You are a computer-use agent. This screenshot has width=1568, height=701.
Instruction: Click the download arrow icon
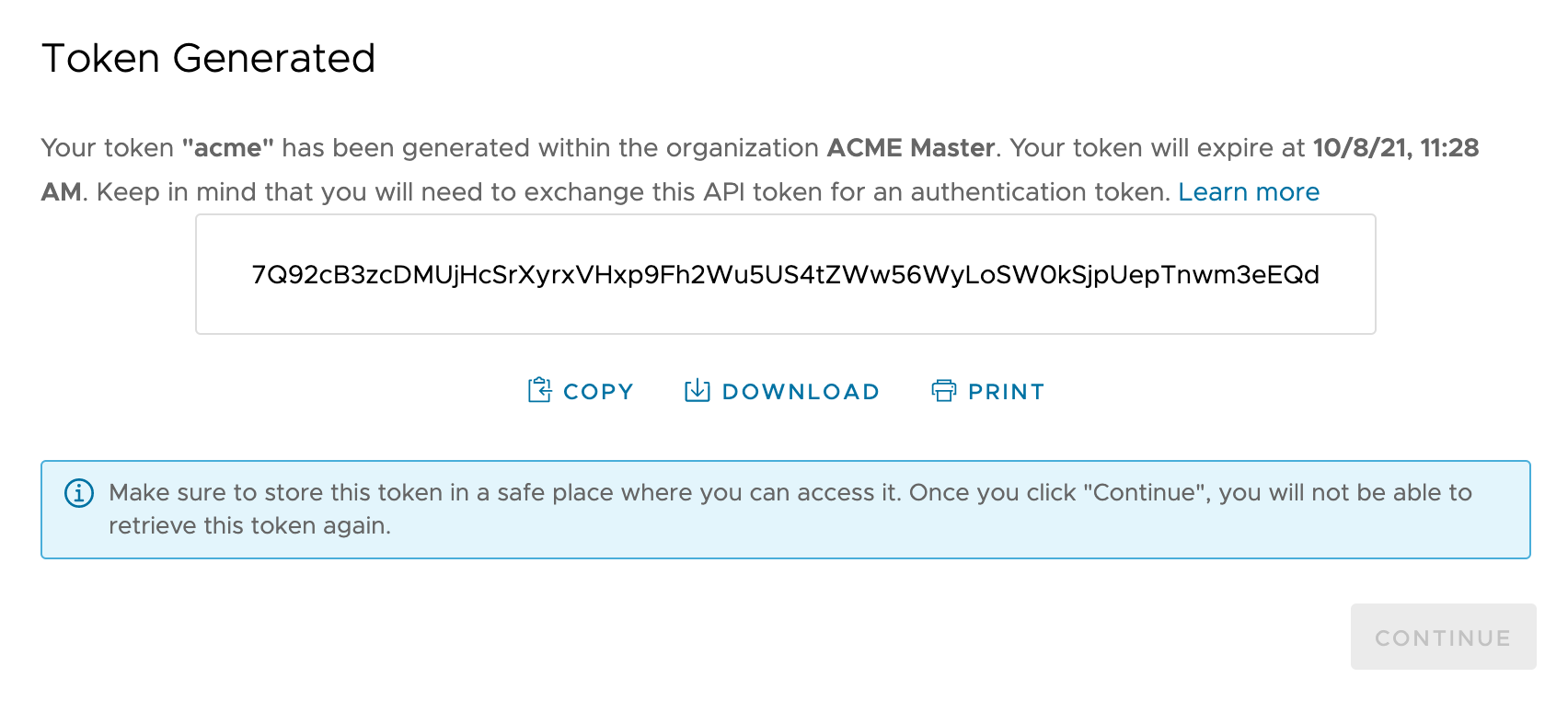point(698,391)
